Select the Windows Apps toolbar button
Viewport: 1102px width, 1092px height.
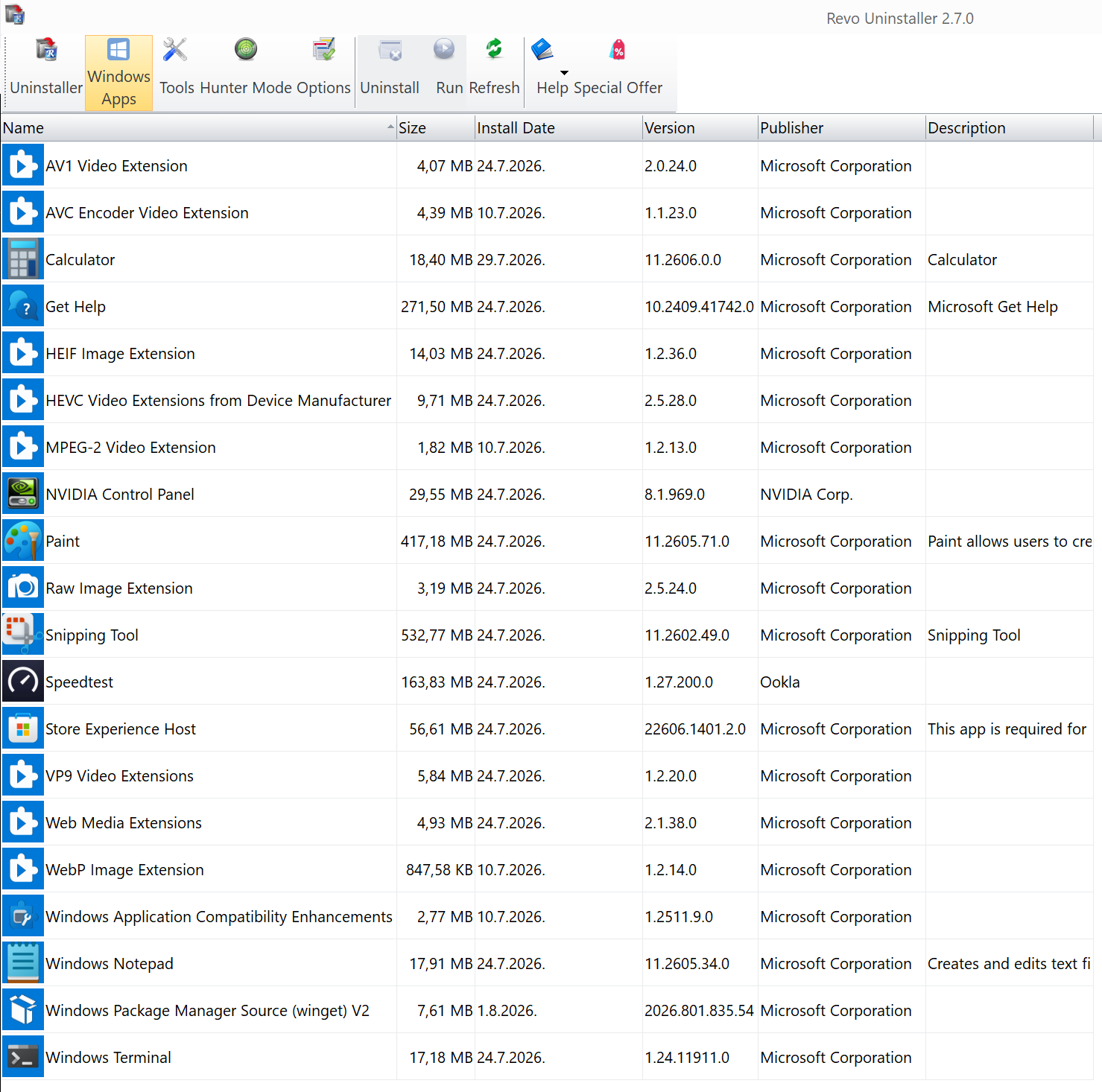tap(118, 72)
